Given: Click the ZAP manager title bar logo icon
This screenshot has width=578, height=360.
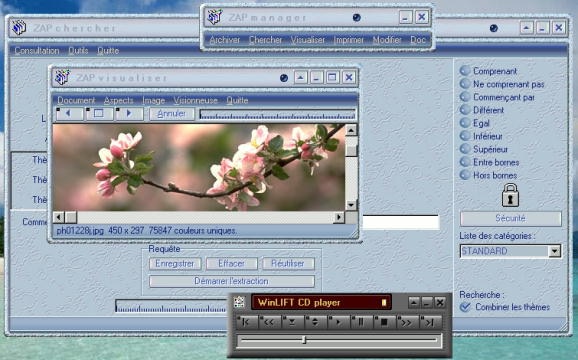Looking at the screenshot, I should (214, 17).
